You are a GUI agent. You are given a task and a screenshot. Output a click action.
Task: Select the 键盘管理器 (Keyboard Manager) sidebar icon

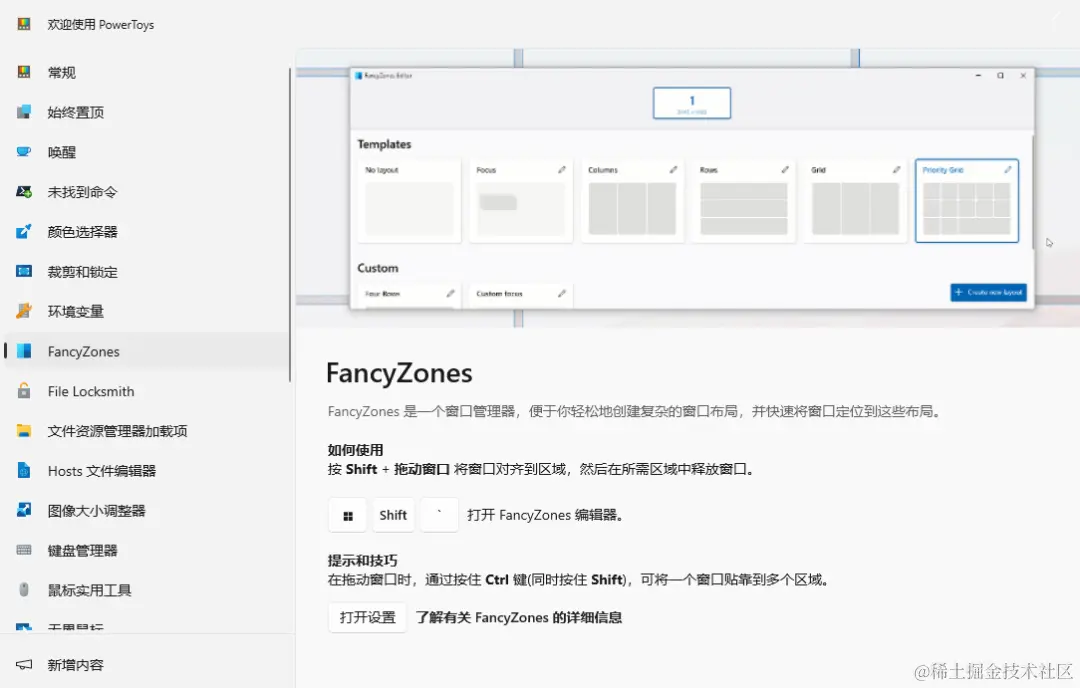point(24,550)
